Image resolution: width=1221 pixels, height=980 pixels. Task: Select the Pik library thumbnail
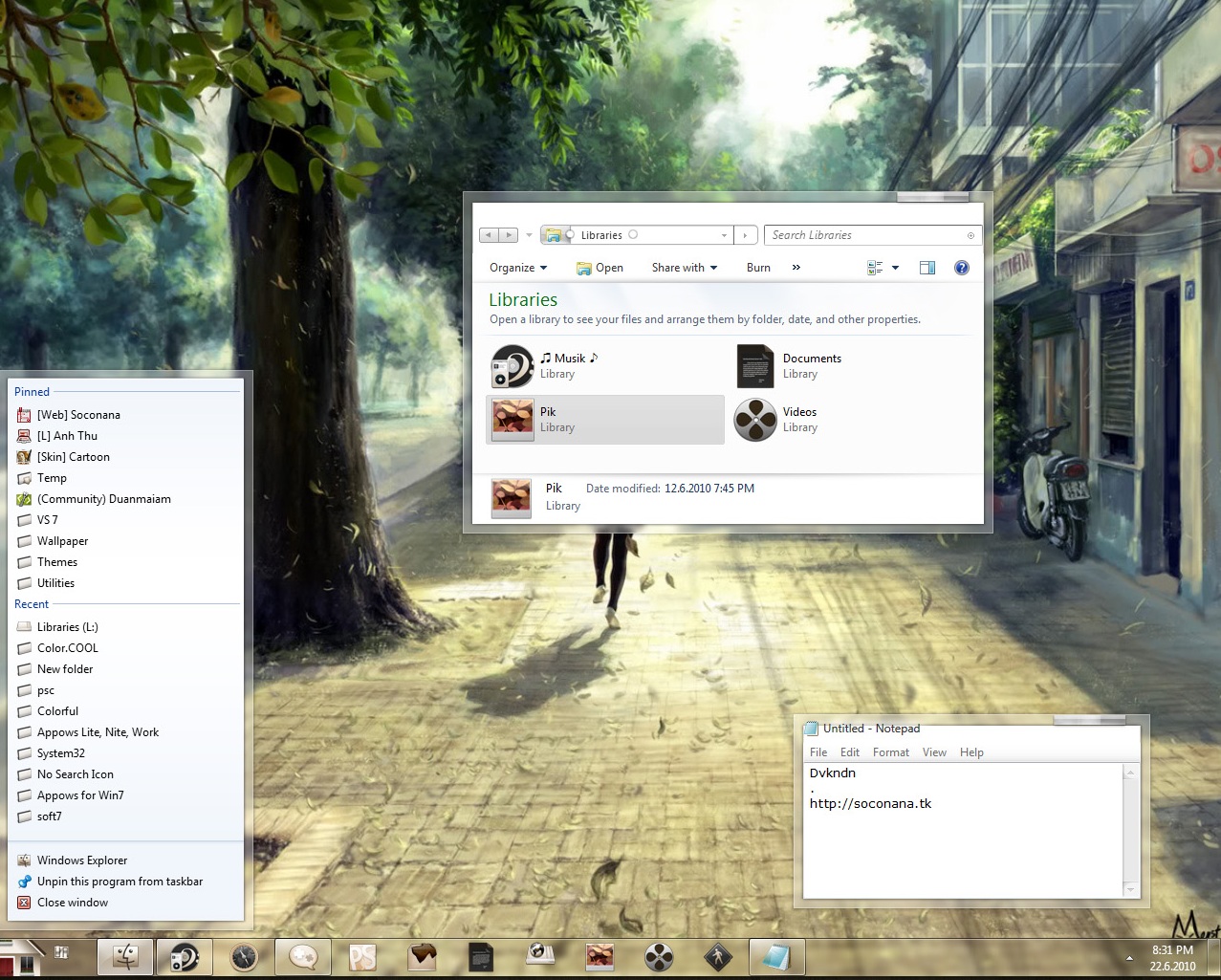[512, 419]
